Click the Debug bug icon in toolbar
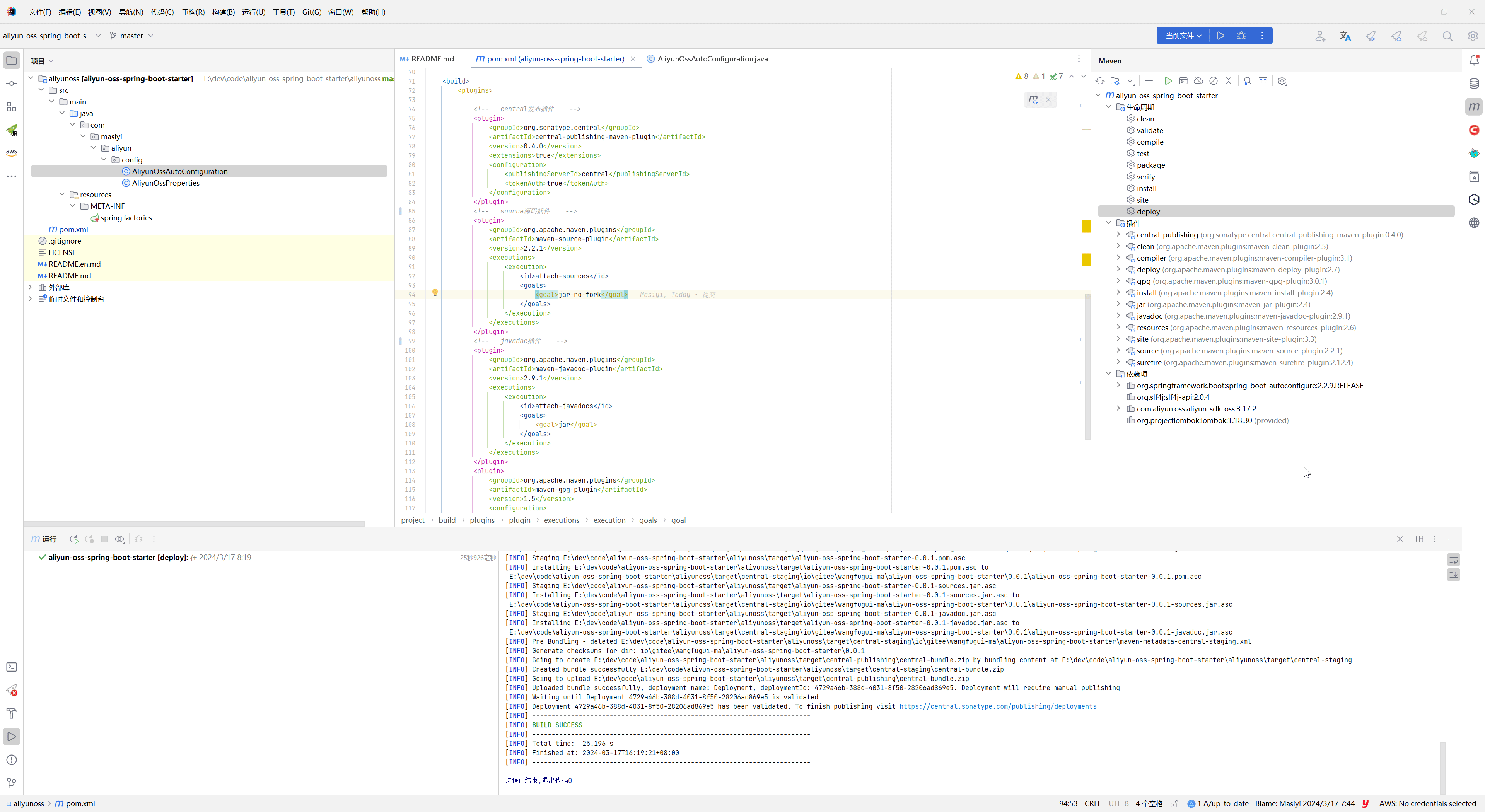Screen dimensions: 1485x812 (x=1241, y=36)
